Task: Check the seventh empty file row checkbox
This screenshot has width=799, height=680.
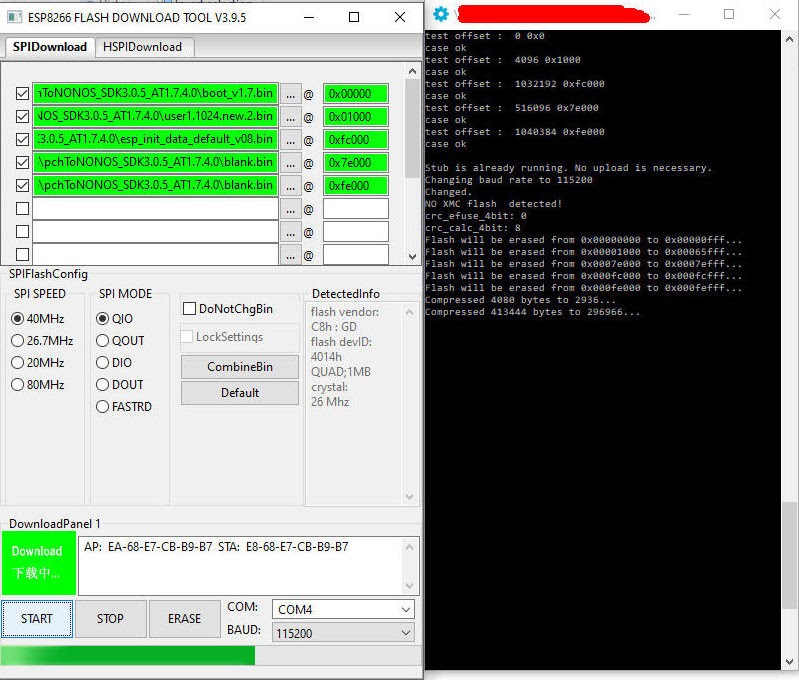Action: (22, 231)
